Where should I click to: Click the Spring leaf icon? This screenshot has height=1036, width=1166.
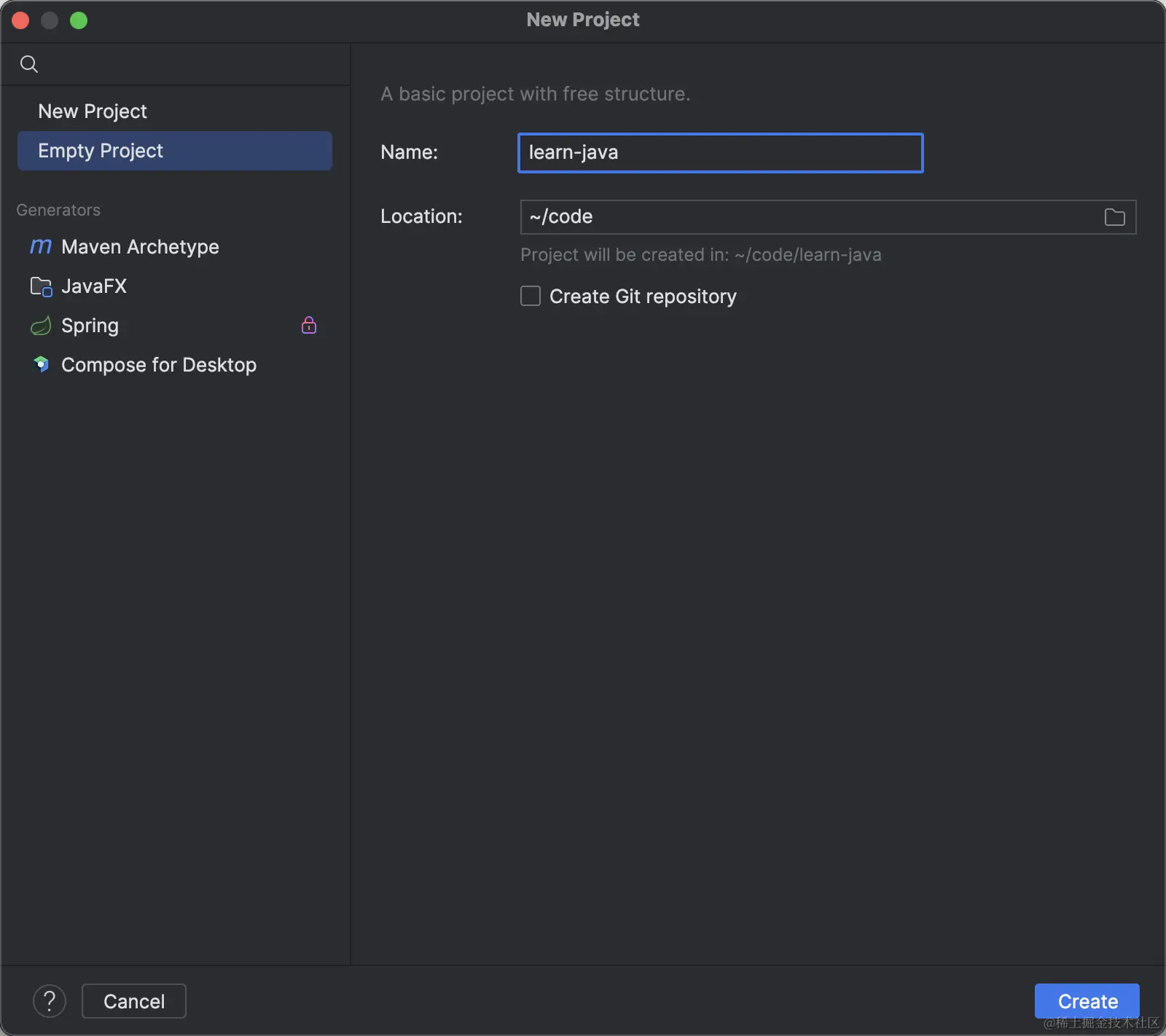click(x=41, y=326)
